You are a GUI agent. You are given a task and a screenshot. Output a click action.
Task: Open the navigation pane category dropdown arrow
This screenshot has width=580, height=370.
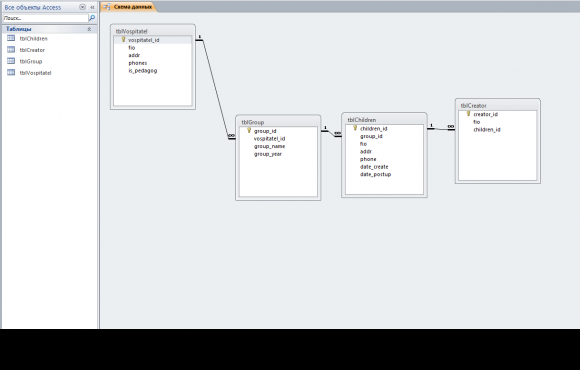82,7
